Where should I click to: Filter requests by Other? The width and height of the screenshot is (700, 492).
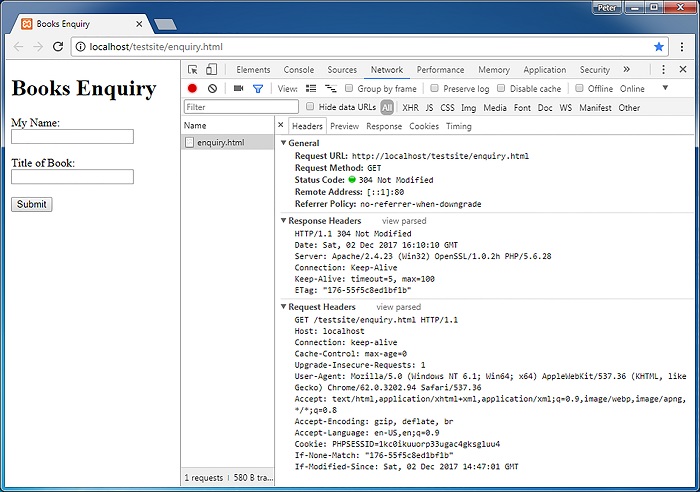pyautogui.click(x=629, y=108)
